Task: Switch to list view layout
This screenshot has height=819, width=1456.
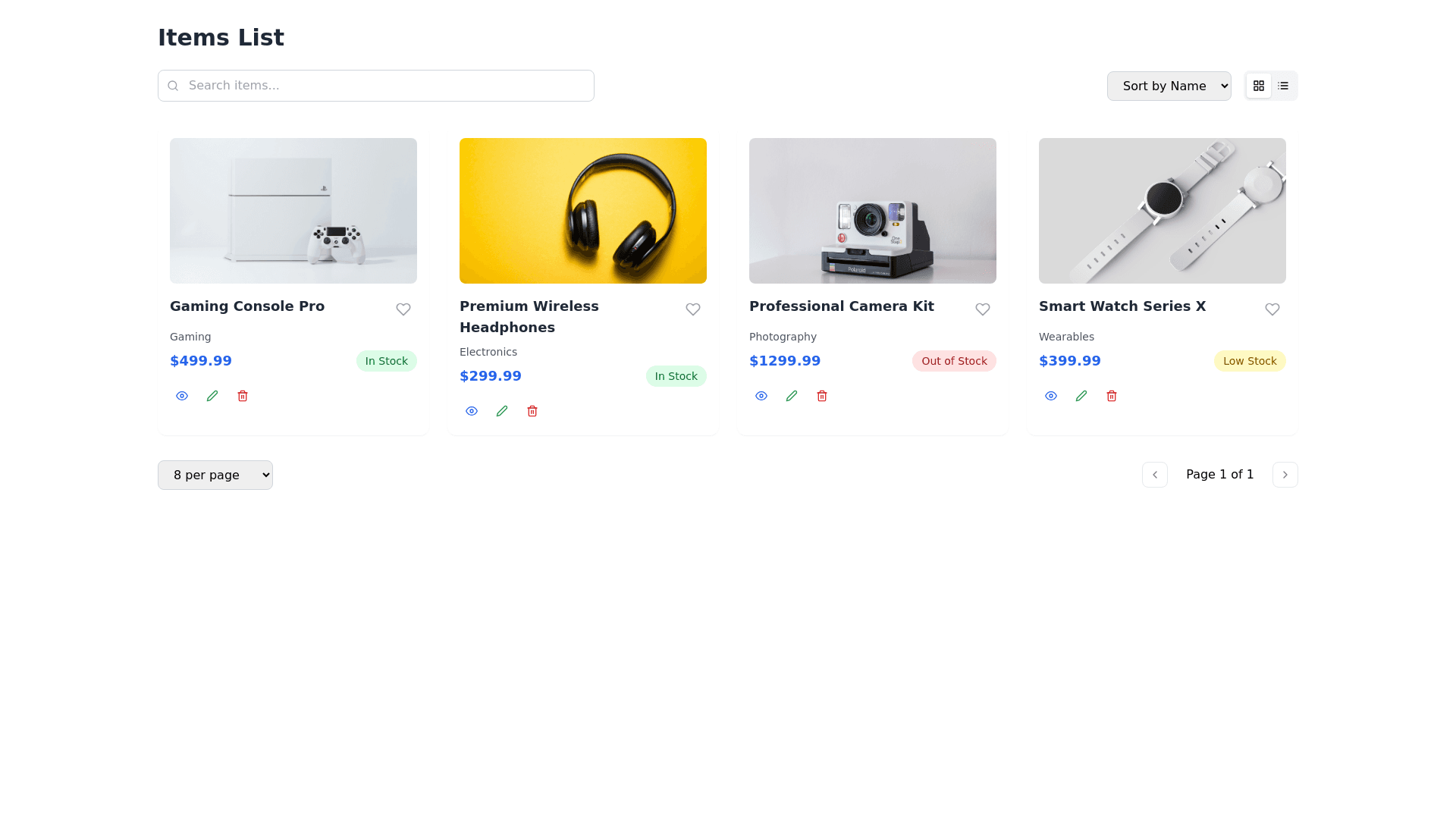Action: click(1283, 86)
